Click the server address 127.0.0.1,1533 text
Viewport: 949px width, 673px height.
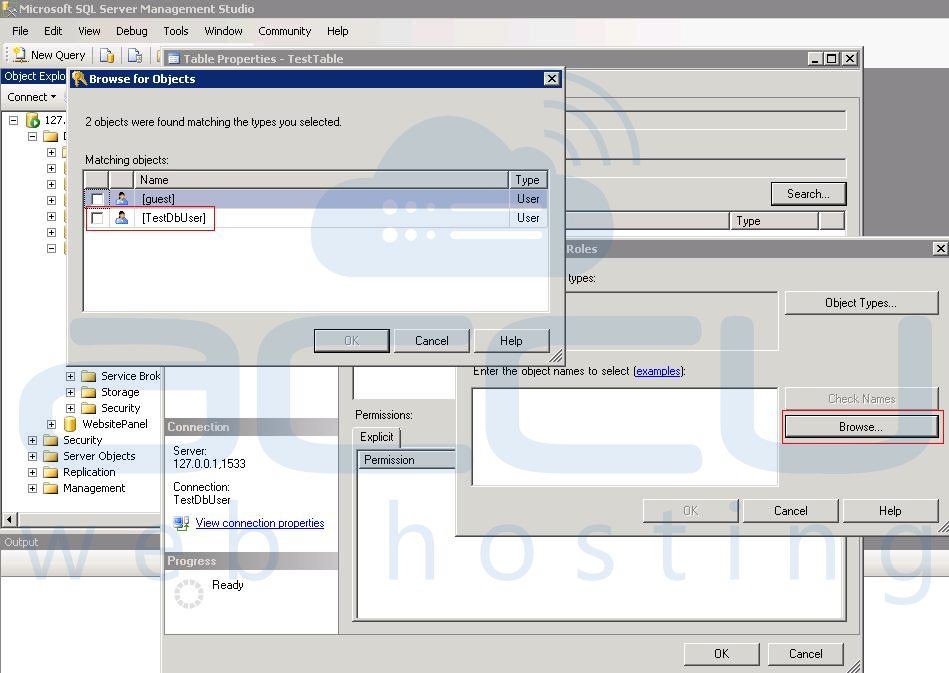209,464
